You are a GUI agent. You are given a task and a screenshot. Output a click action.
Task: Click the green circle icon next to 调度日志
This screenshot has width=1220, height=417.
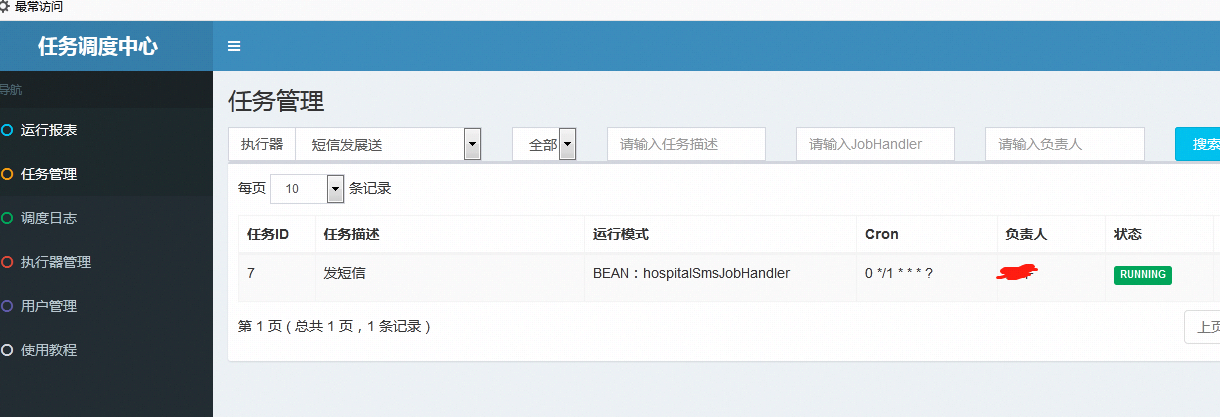pos(8,218)
